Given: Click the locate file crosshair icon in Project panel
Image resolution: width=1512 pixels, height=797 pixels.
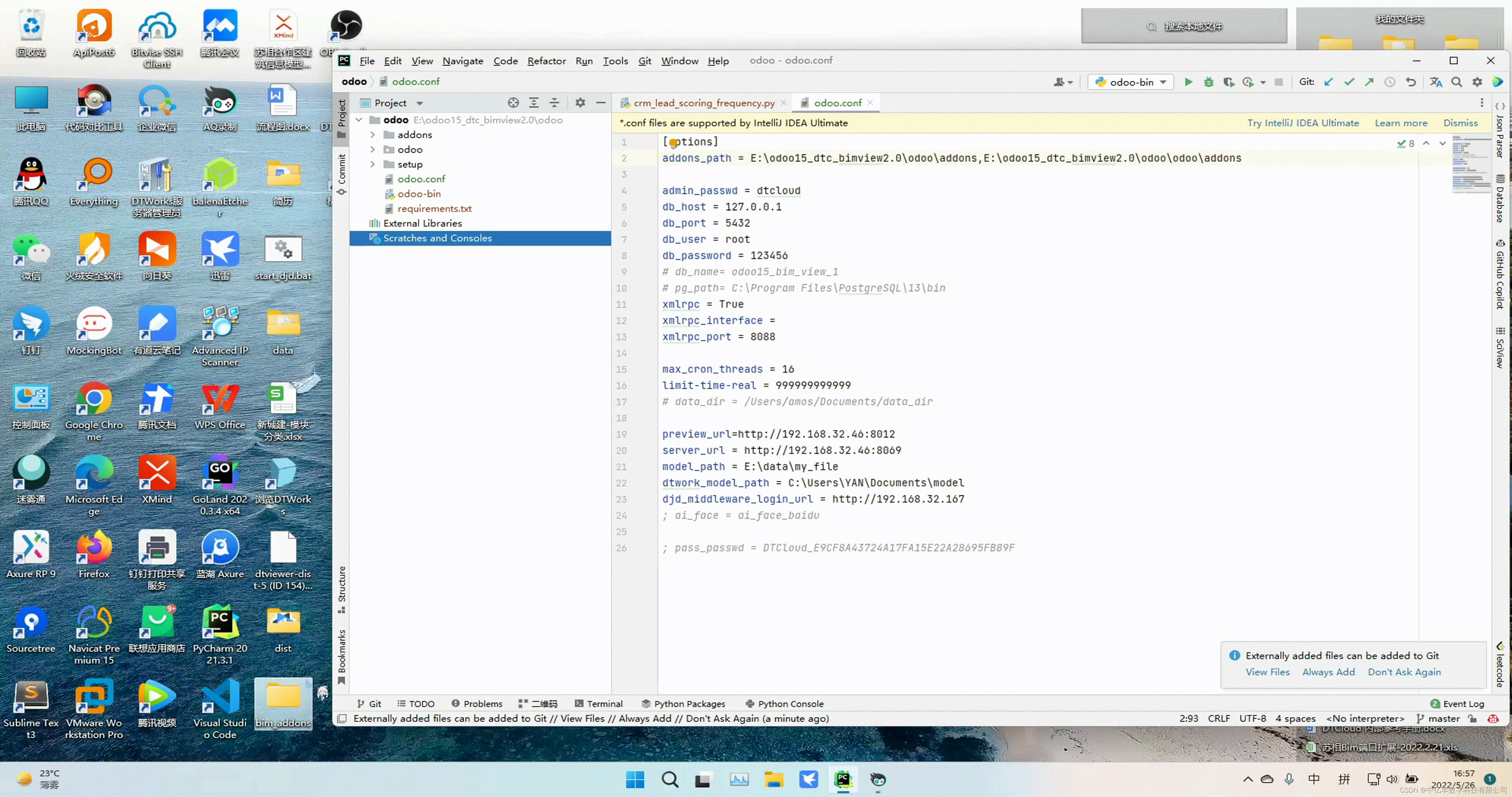Looking at the screenshot, I should tap(513, 103).
